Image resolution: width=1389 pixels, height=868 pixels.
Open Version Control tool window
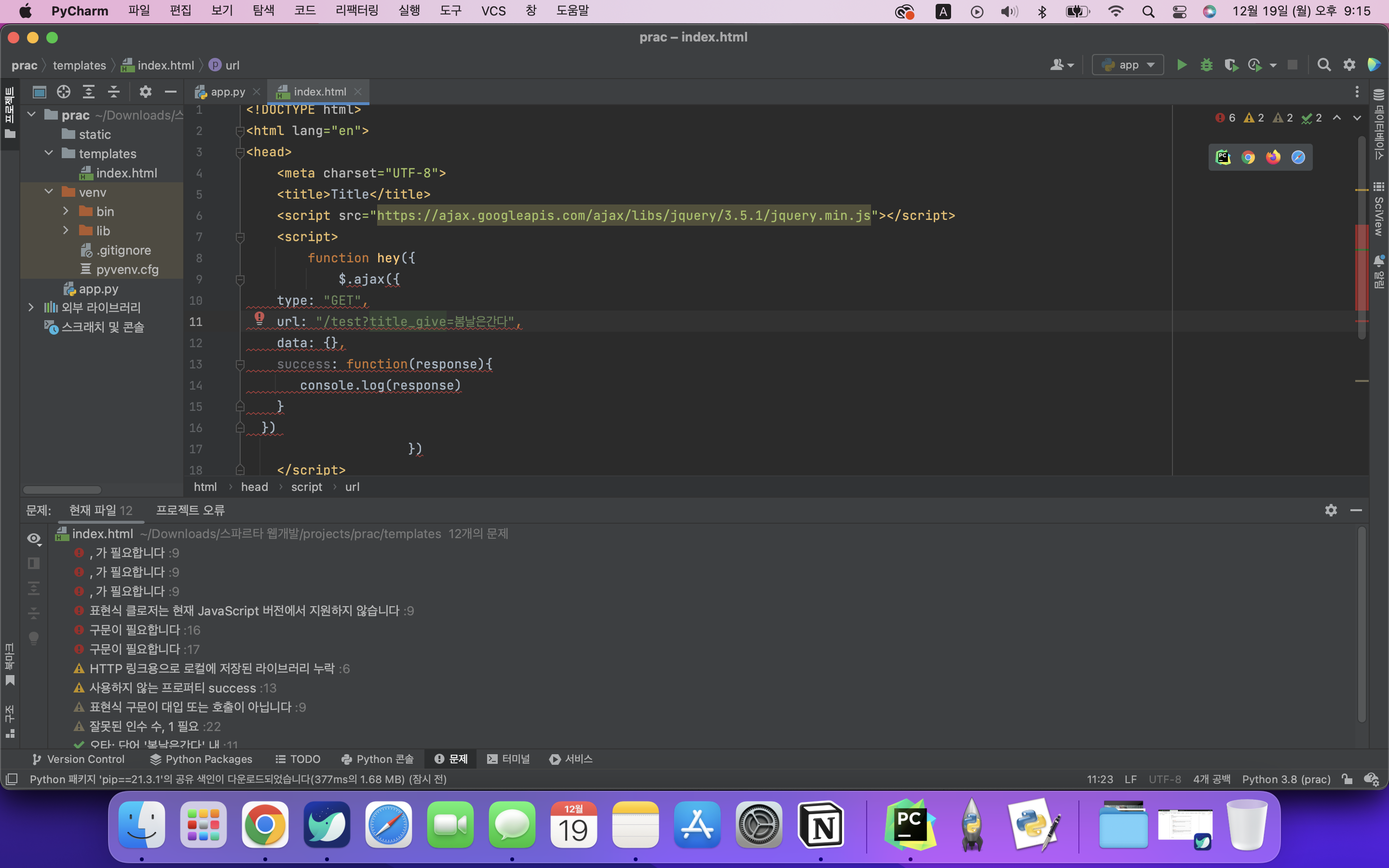pyautogui.click(x=79, y=759)
